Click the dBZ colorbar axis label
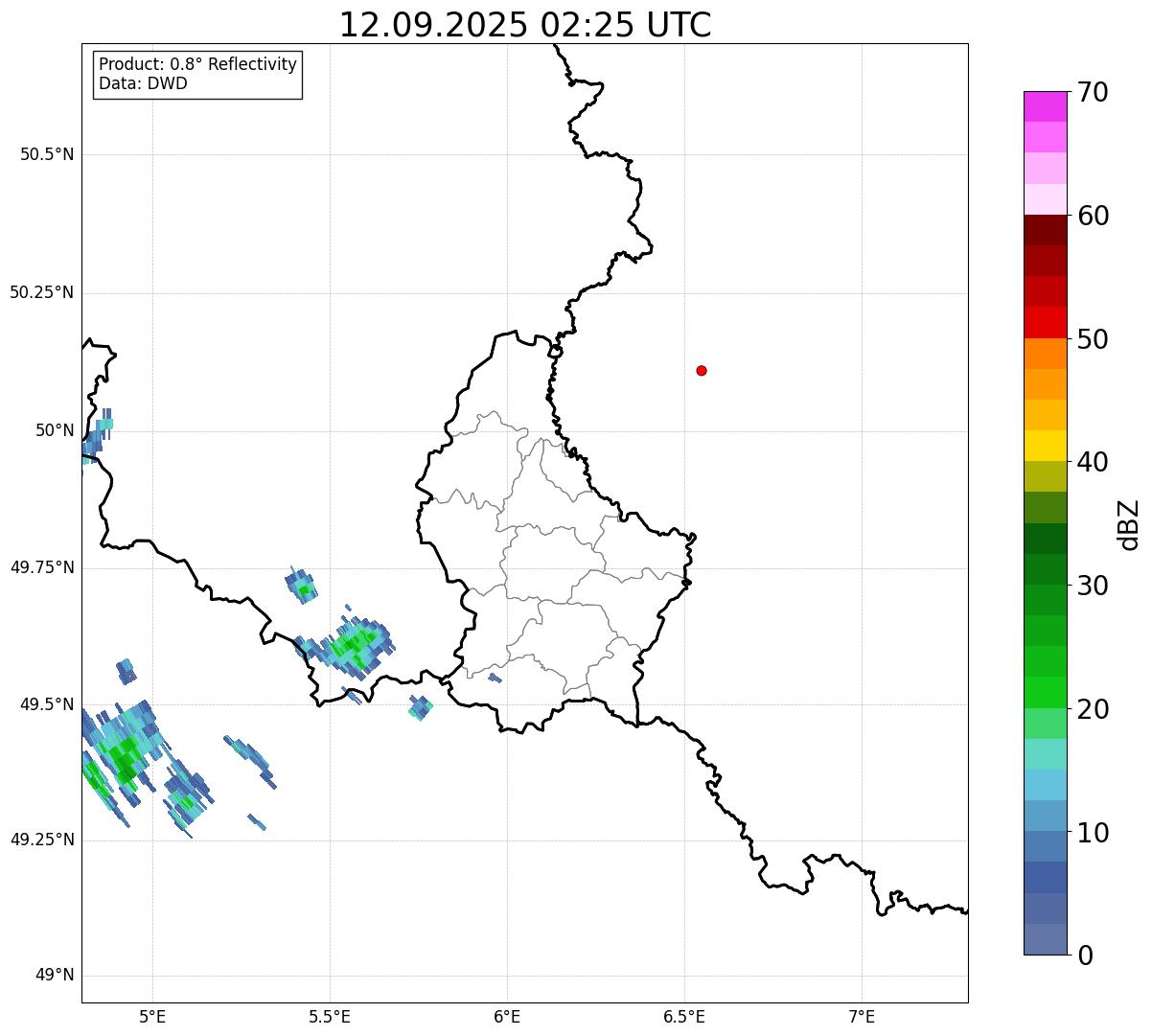 [x=1129, y=524]
